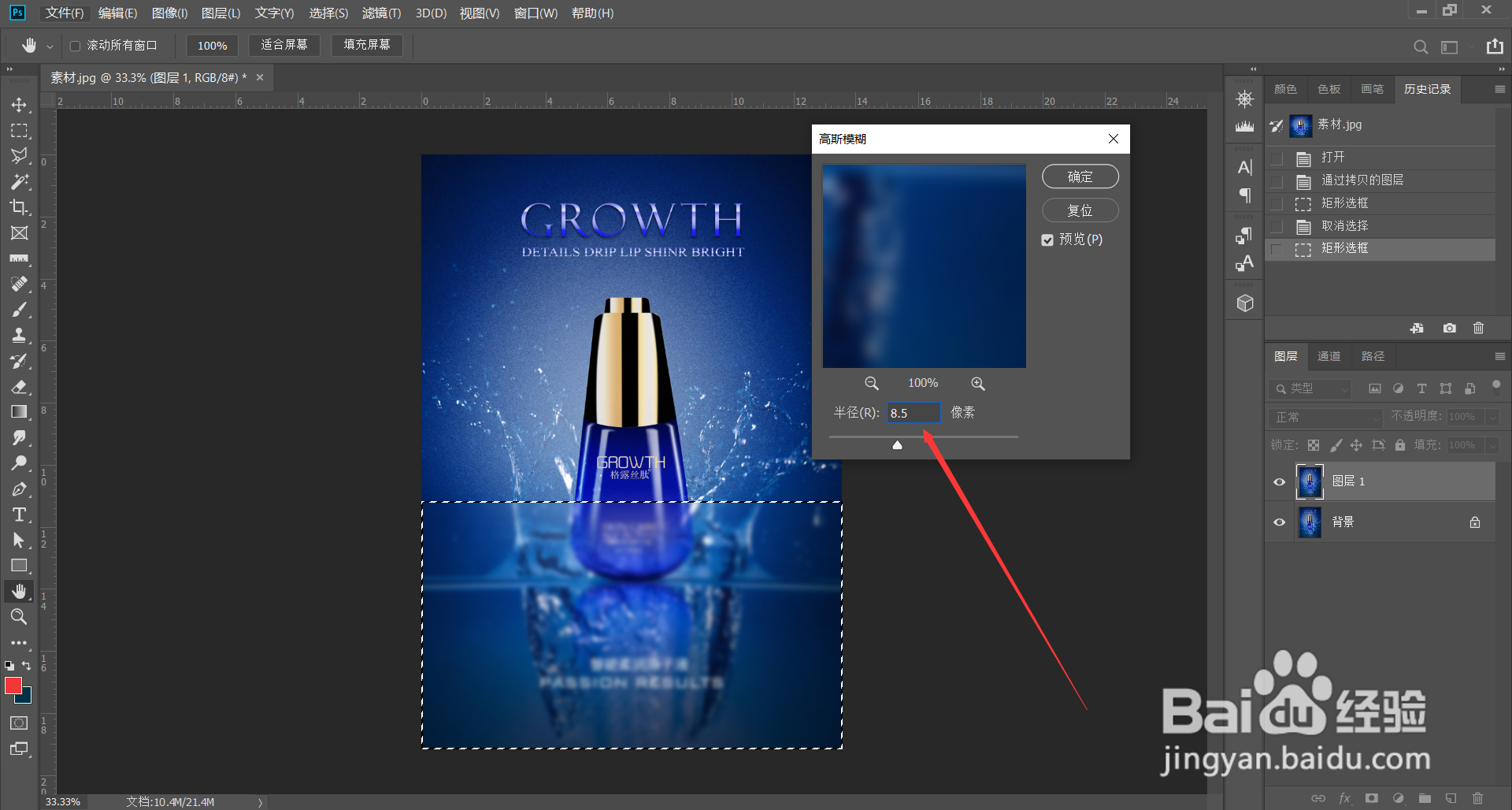
Task: Toggle layer filter on/off switch
Action: (x=1495, y=385)
